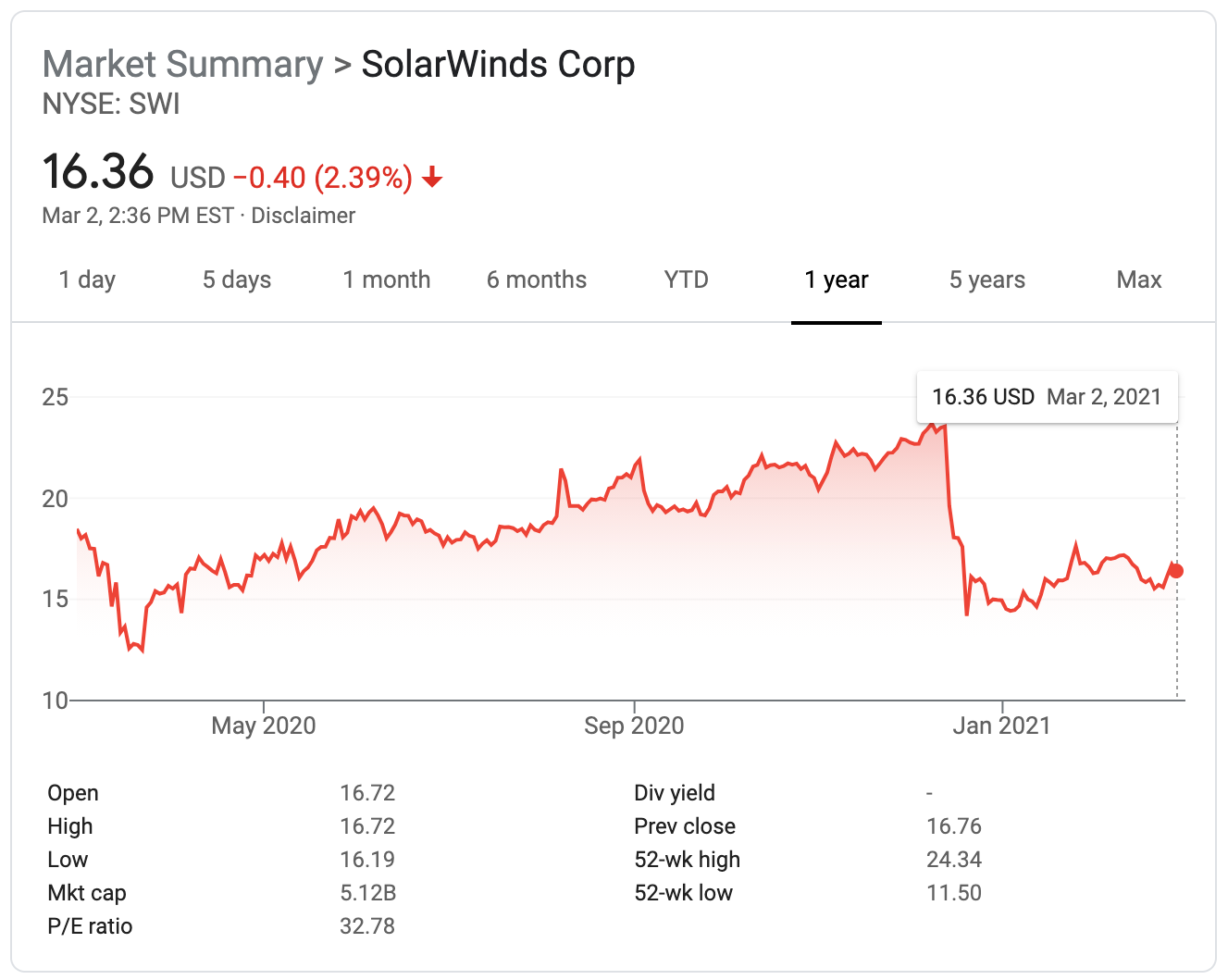Click the Mkt cap value 5.12B

(x=368, y=893)
